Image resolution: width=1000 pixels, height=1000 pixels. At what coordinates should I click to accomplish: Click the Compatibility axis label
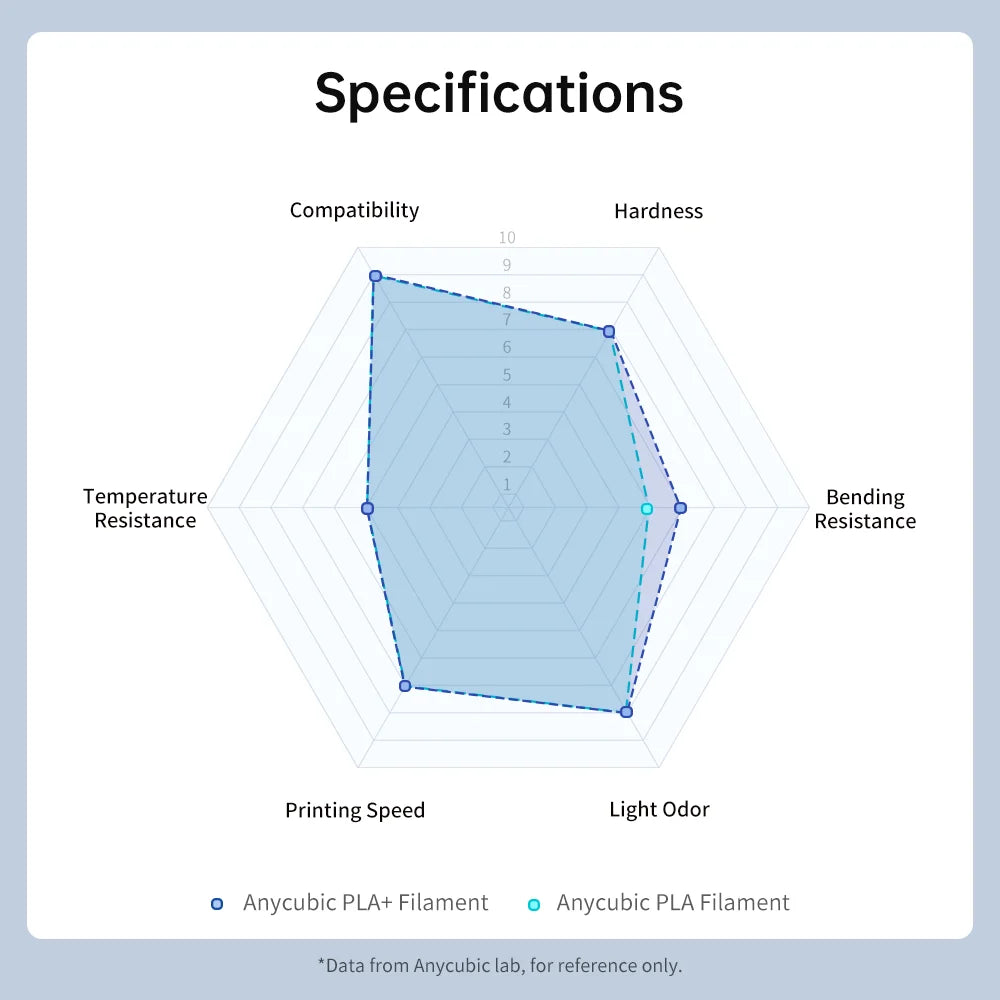click(x=354, y=210)
